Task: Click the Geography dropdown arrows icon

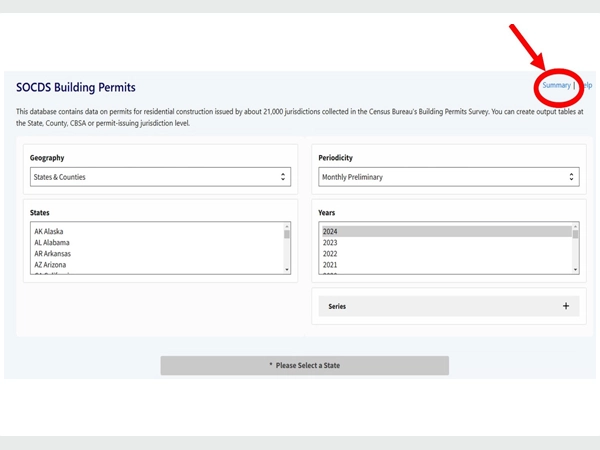Action: (283, 176)
